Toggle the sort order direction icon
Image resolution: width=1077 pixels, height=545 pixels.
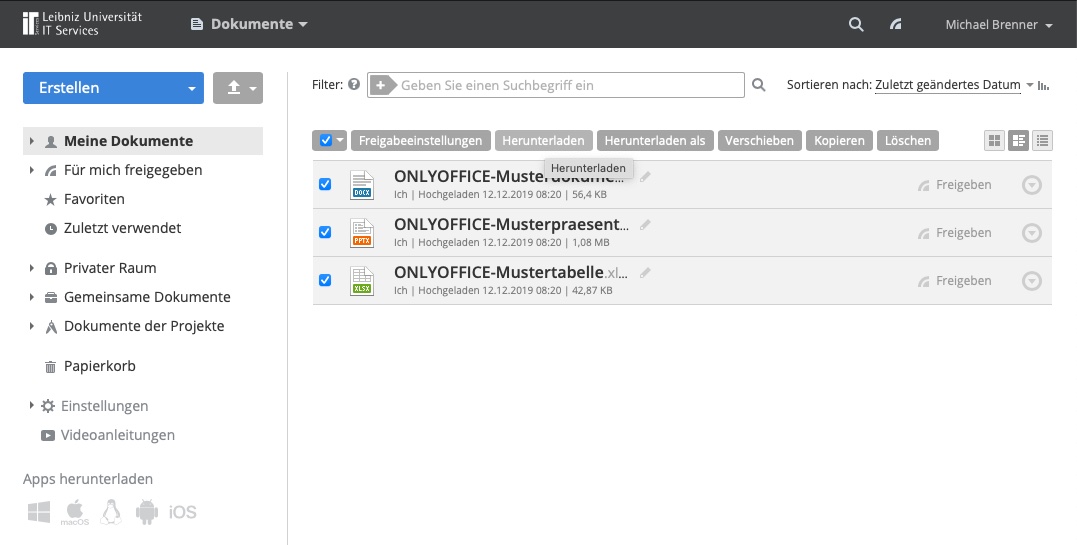[x=1044, y=85]
